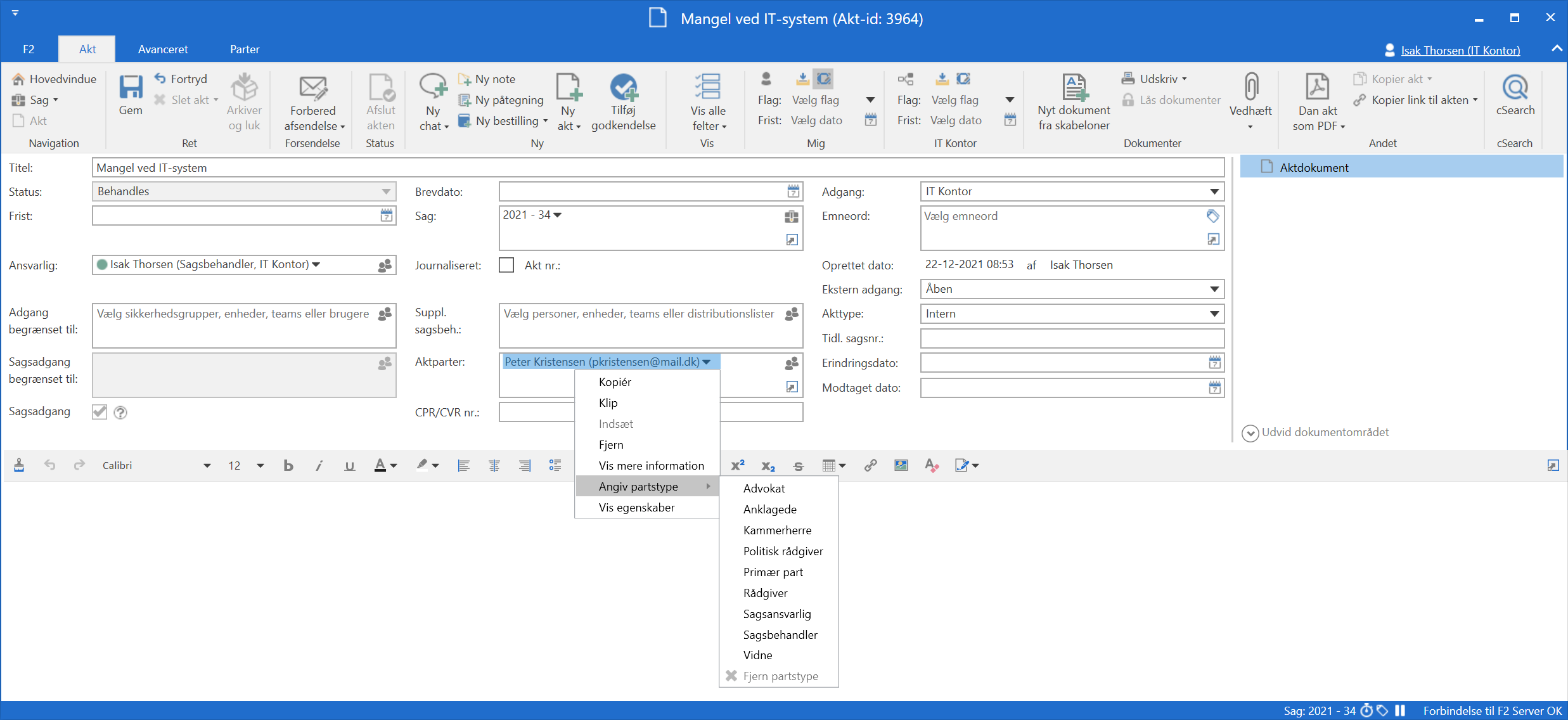Click the insert hyperlink icon
Image resolution: width=1568 pixels, height=720 pixels.
point(870,465)
